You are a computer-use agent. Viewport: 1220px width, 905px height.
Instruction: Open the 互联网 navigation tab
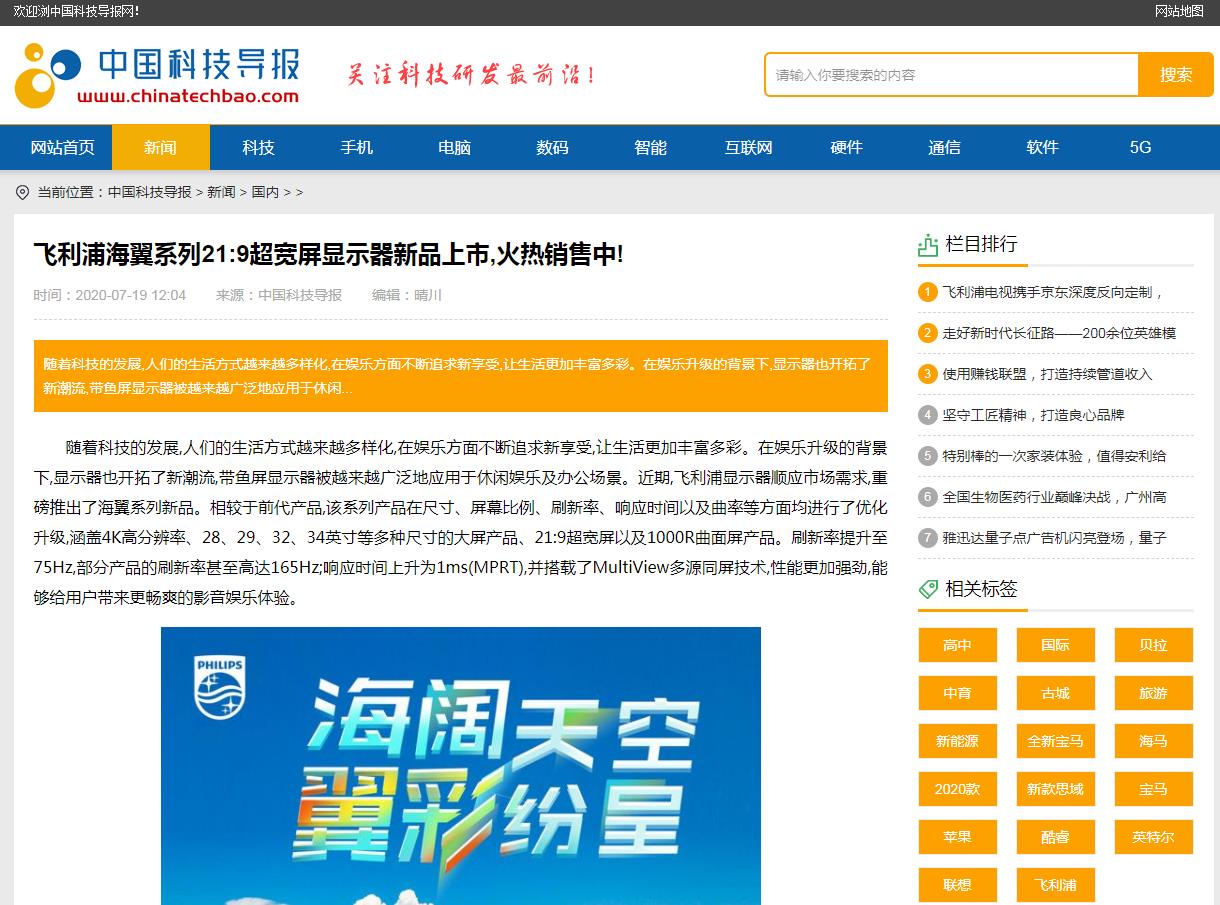[x=749, y=148]
